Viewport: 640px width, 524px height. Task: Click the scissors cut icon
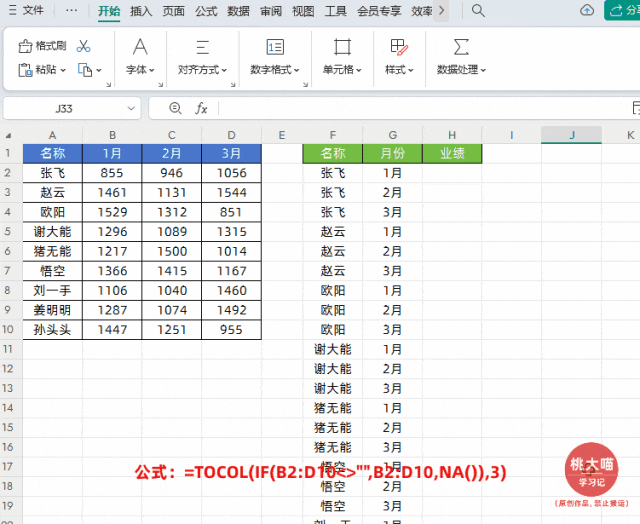tap(83, 46)
